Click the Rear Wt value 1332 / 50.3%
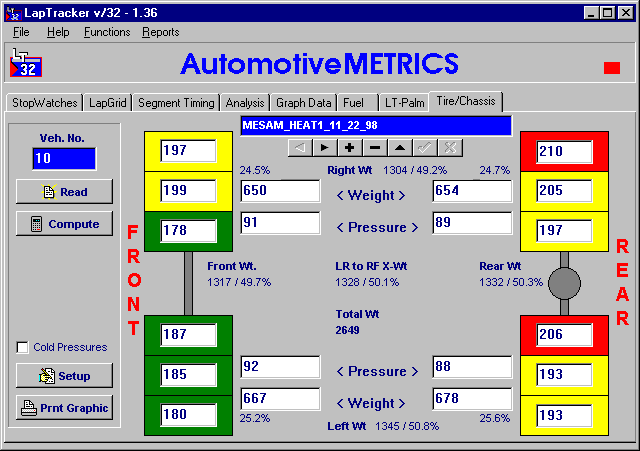The height and width of the screenshot is (451, 640). [511, 282]
